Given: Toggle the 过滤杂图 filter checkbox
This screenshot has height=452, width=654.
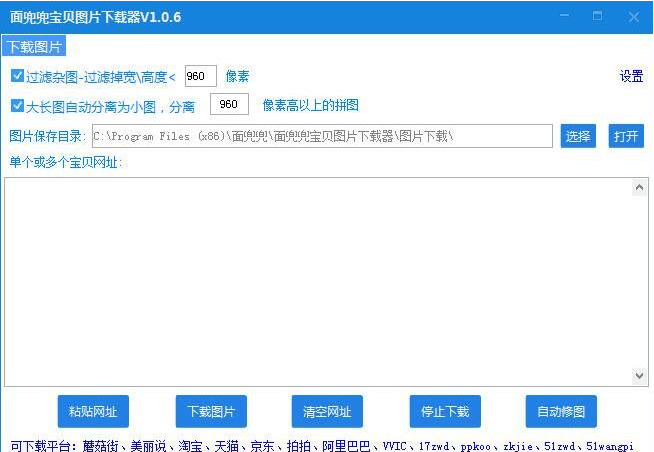Looking at the screenshot, I should coord(18,76).
